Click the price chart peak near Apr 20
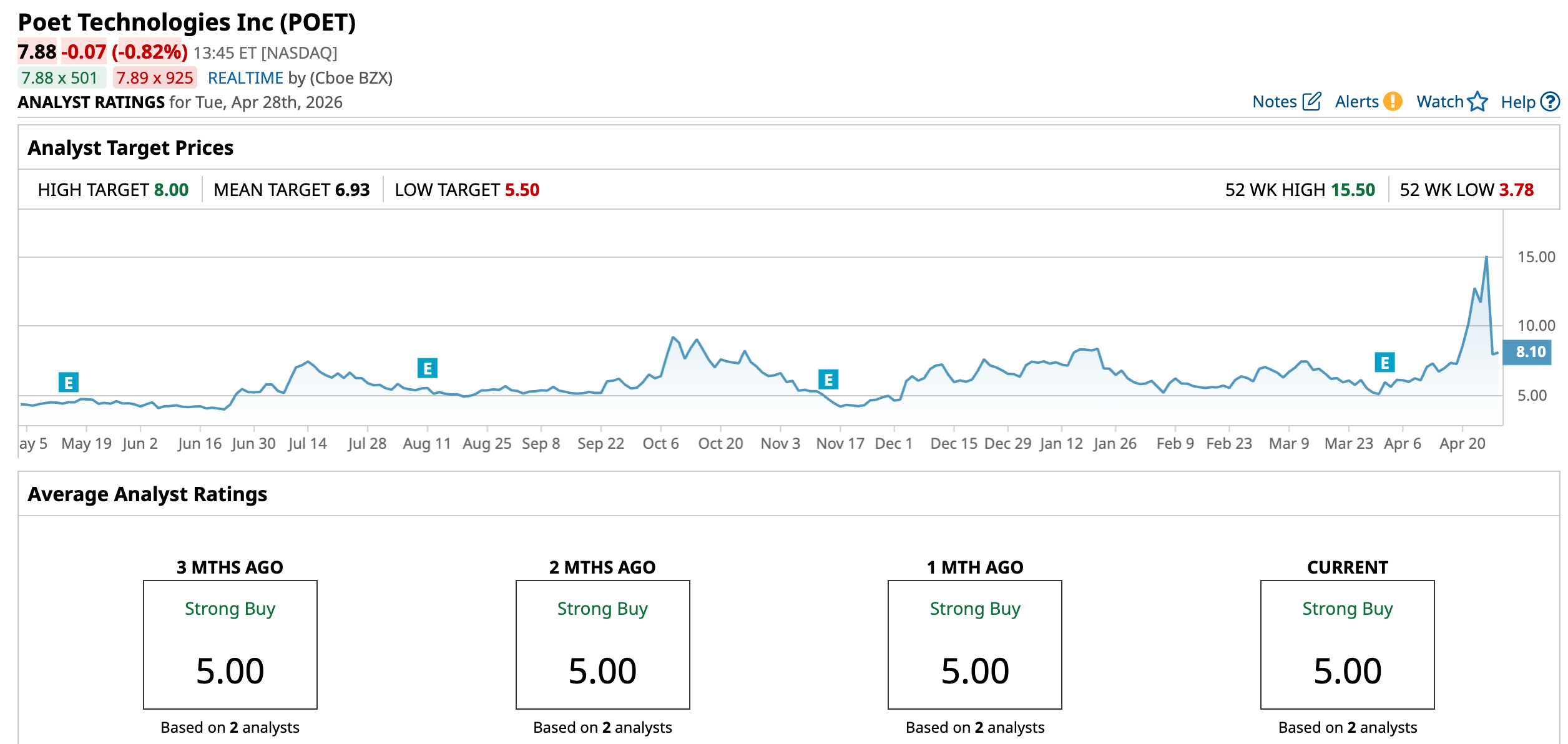 point(1486,258)
